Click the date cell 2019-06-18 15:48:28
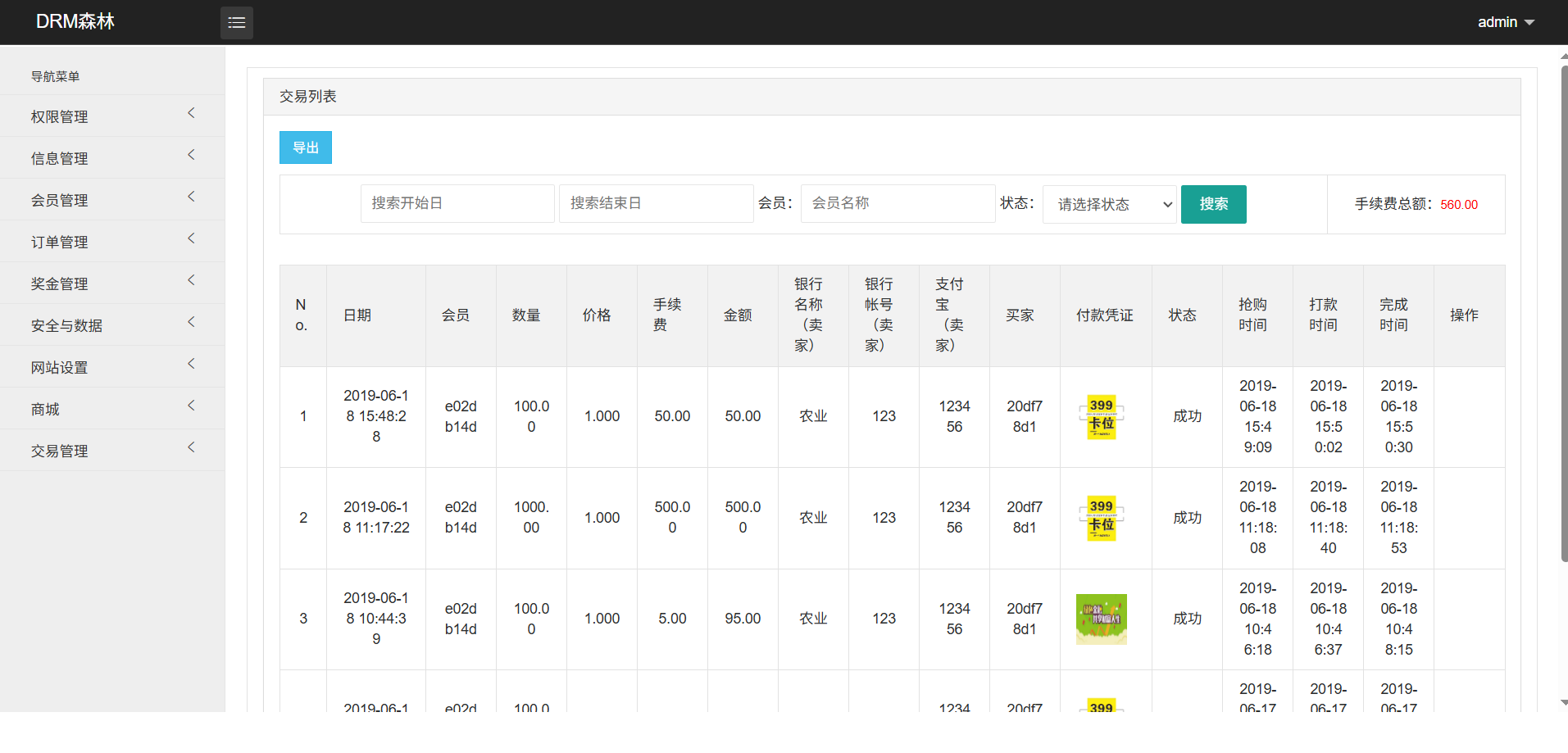Image resolution: width=1568 pixels, height=753 pixels. [376, 416]
